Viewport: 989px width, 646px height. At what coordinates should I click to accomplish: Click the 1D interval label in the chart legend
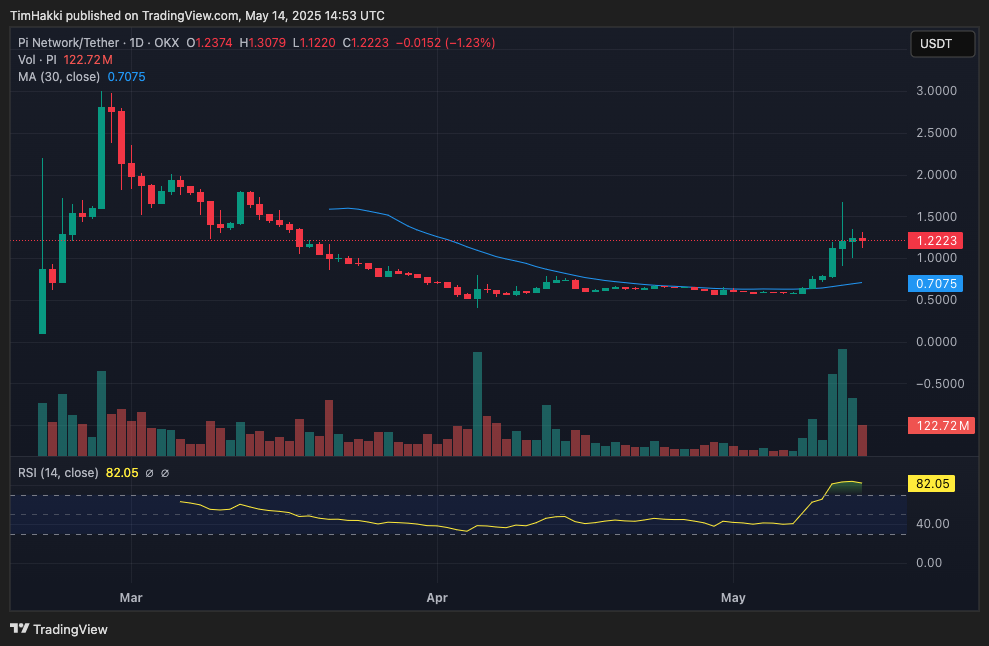(x=137, y=43)
